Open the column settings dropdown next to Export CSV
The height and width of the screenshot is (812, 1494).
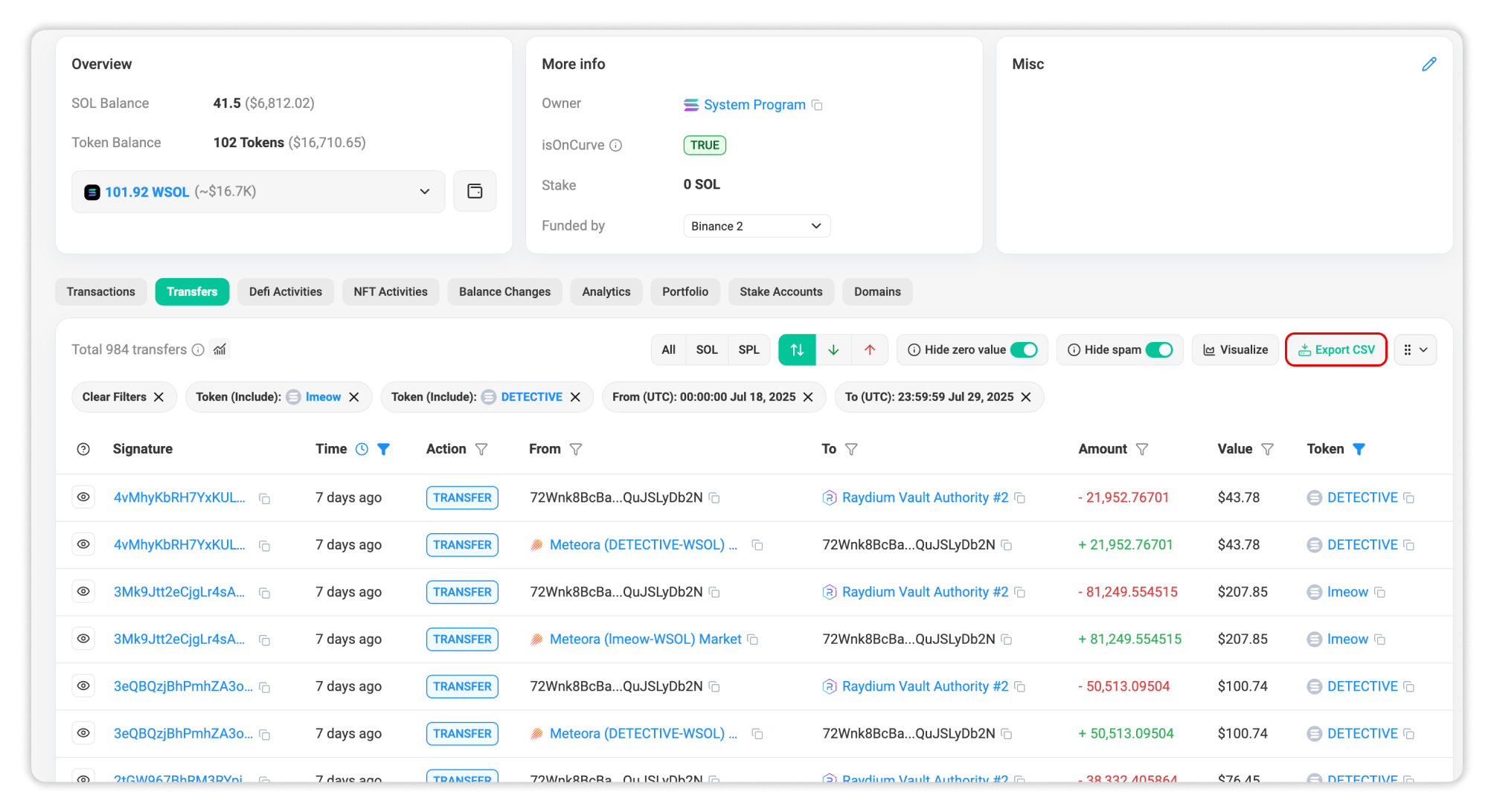tap(1414, 349)
